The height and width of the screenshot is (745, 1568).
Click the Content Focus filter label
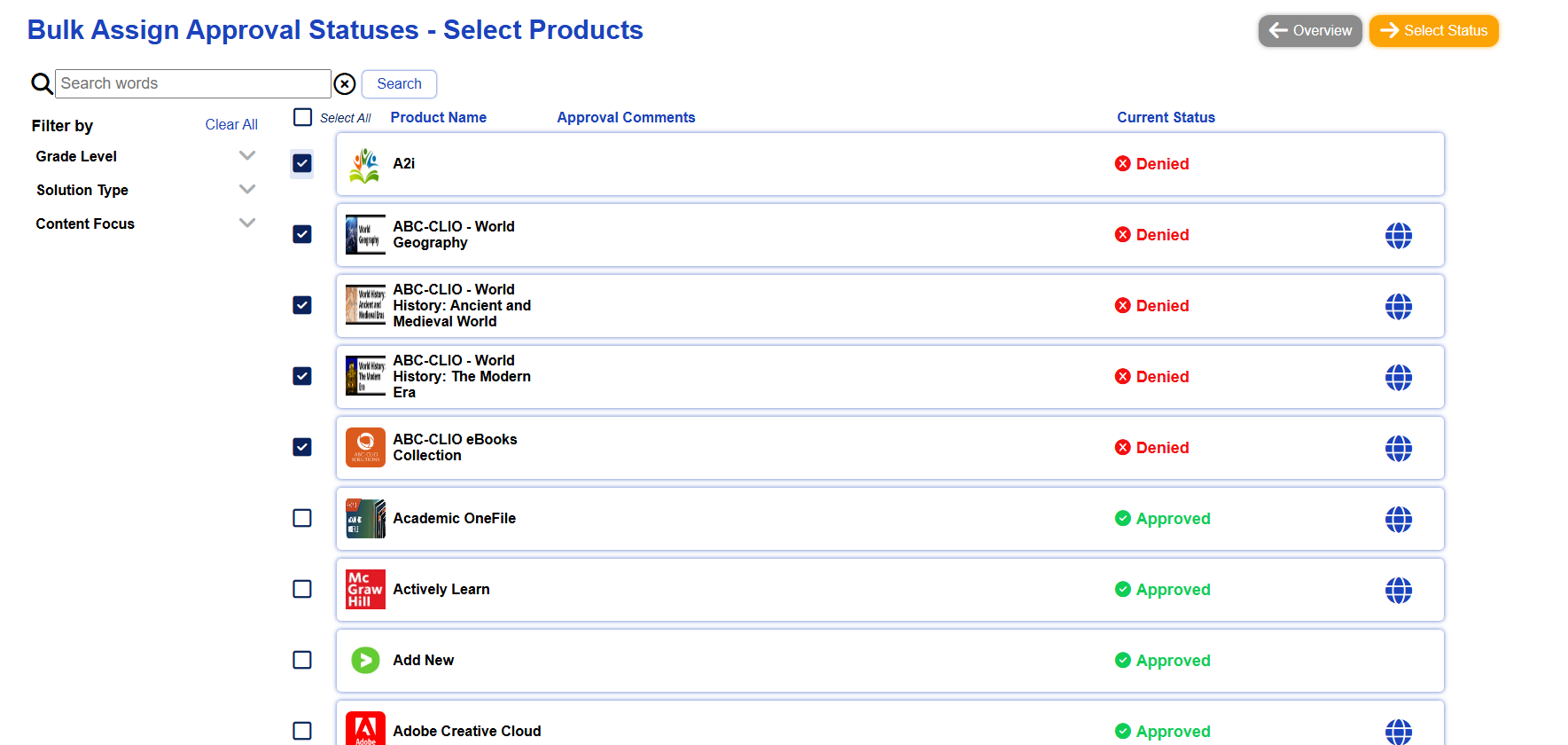(x=85, y=223)
